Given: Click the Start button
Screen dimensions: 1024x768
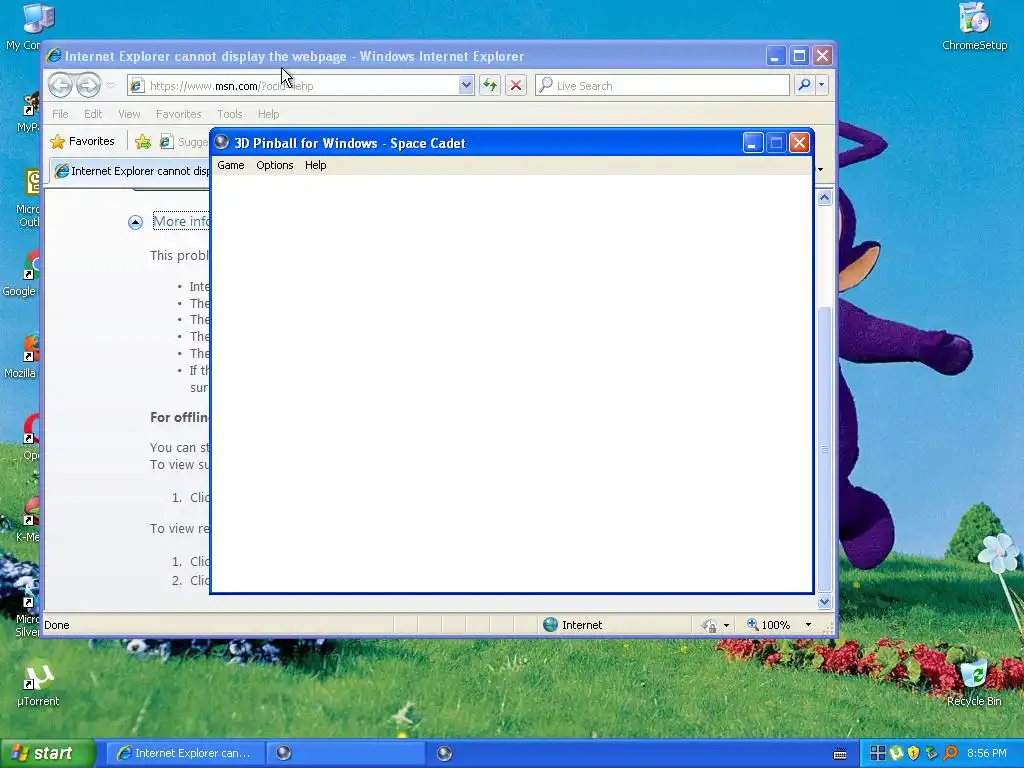Looking at the screenshot, I should tap(47, 754).
